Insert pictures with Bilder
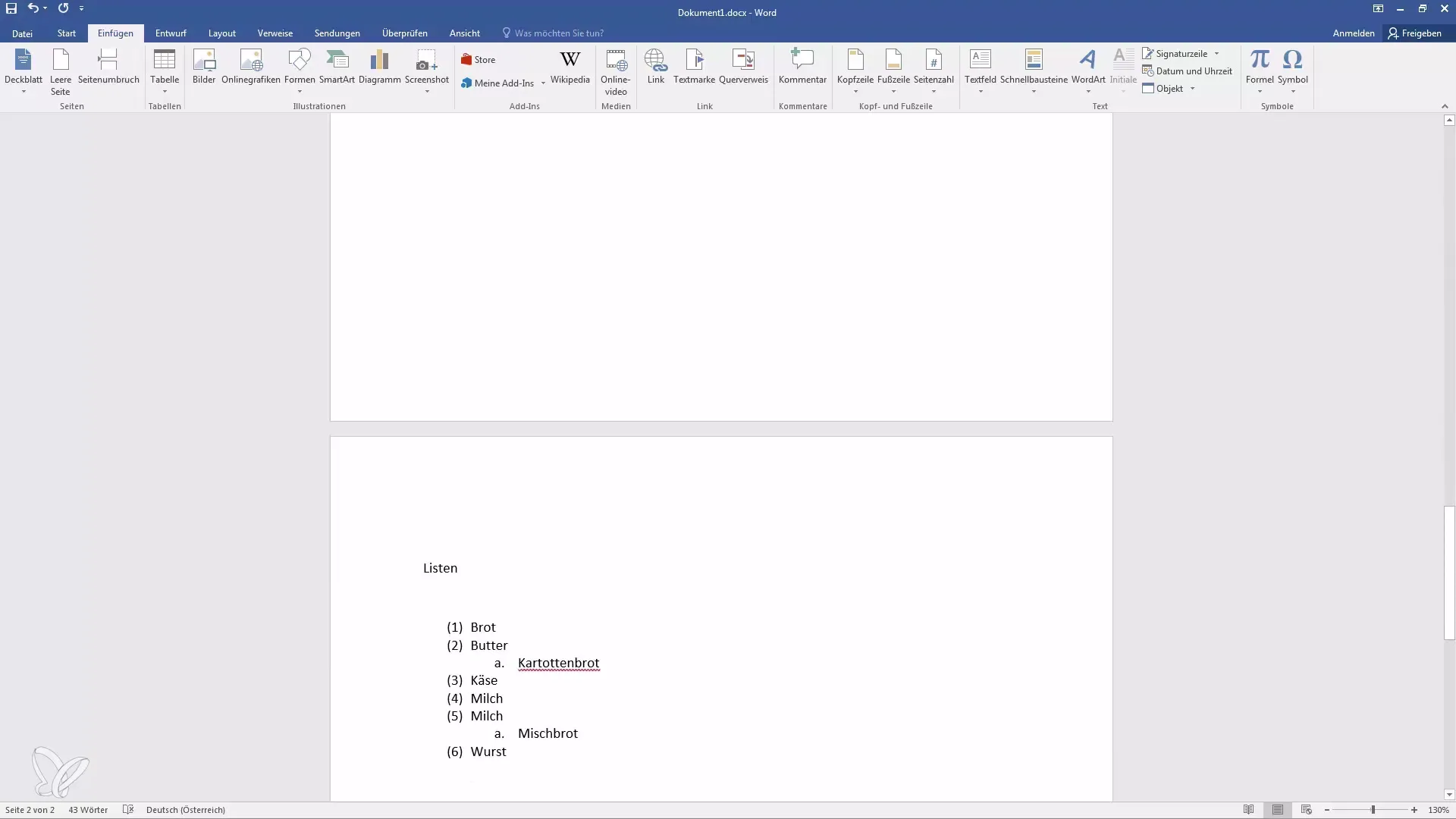Viewport: 1456px width, 819px height. pos(204,67)
